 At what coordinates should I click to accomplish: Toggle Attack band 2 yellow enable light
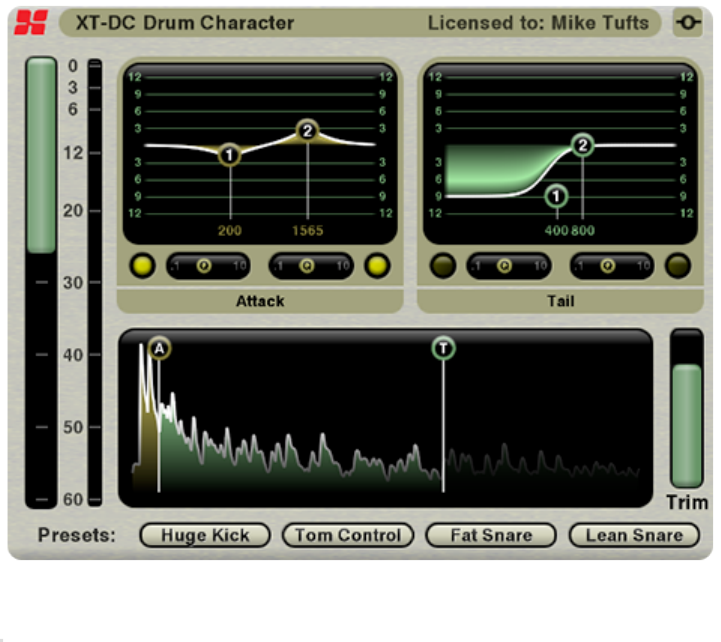[377, 266]
